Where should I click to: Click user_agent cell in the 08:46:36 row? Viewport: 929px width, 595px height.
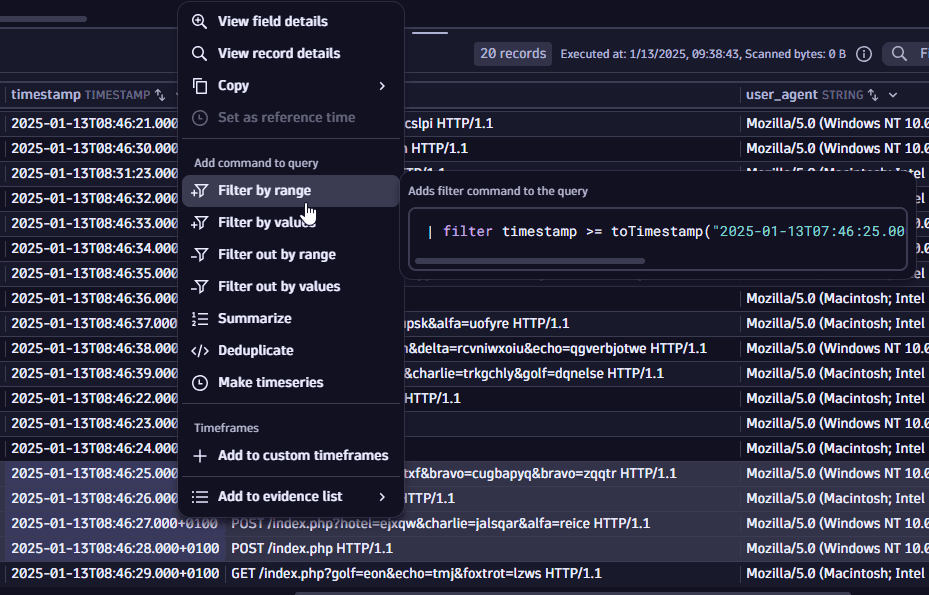[835, 299]
